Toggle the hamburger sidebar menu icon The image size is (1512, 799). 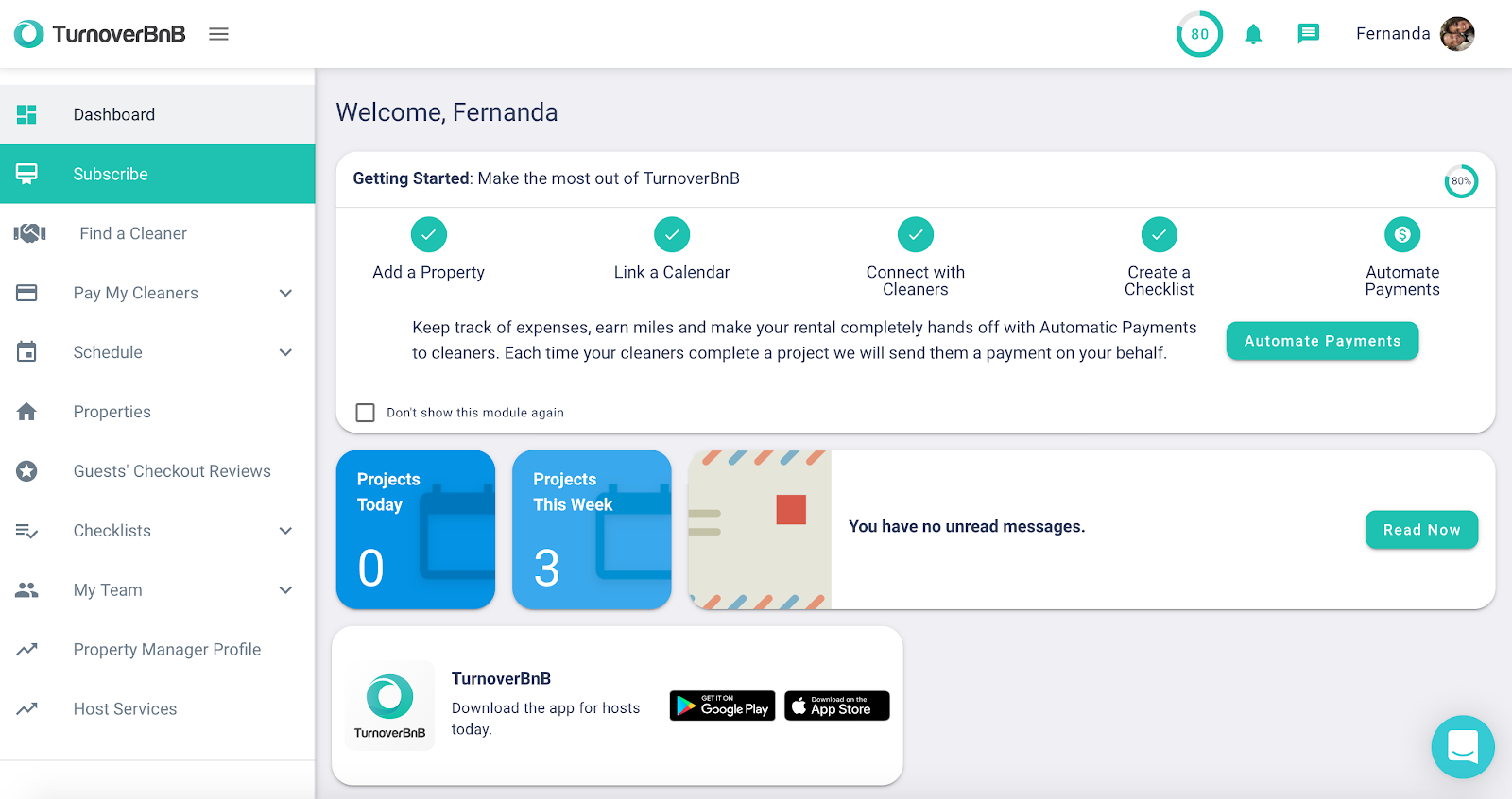coord(218,34)
